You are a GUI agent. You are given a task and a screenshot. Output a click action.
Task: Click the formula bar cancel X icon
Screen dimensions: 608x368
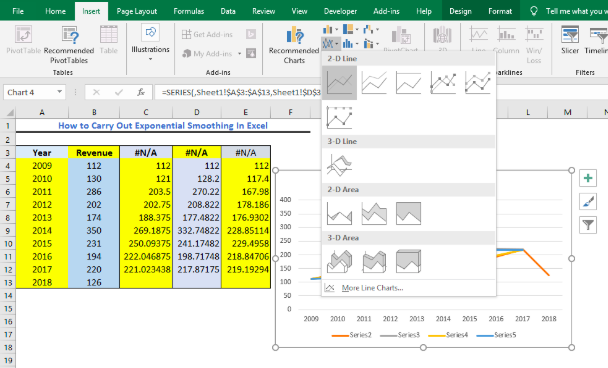[x=96, y=92]
